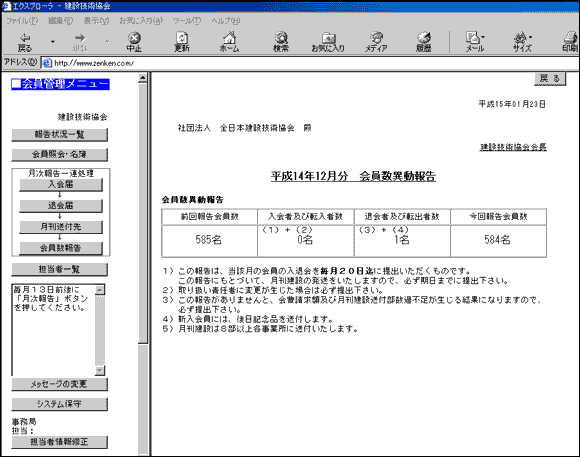Click the 585名 table cell
The height and width of the screenshot is (457, 580).
pos(209,241)
